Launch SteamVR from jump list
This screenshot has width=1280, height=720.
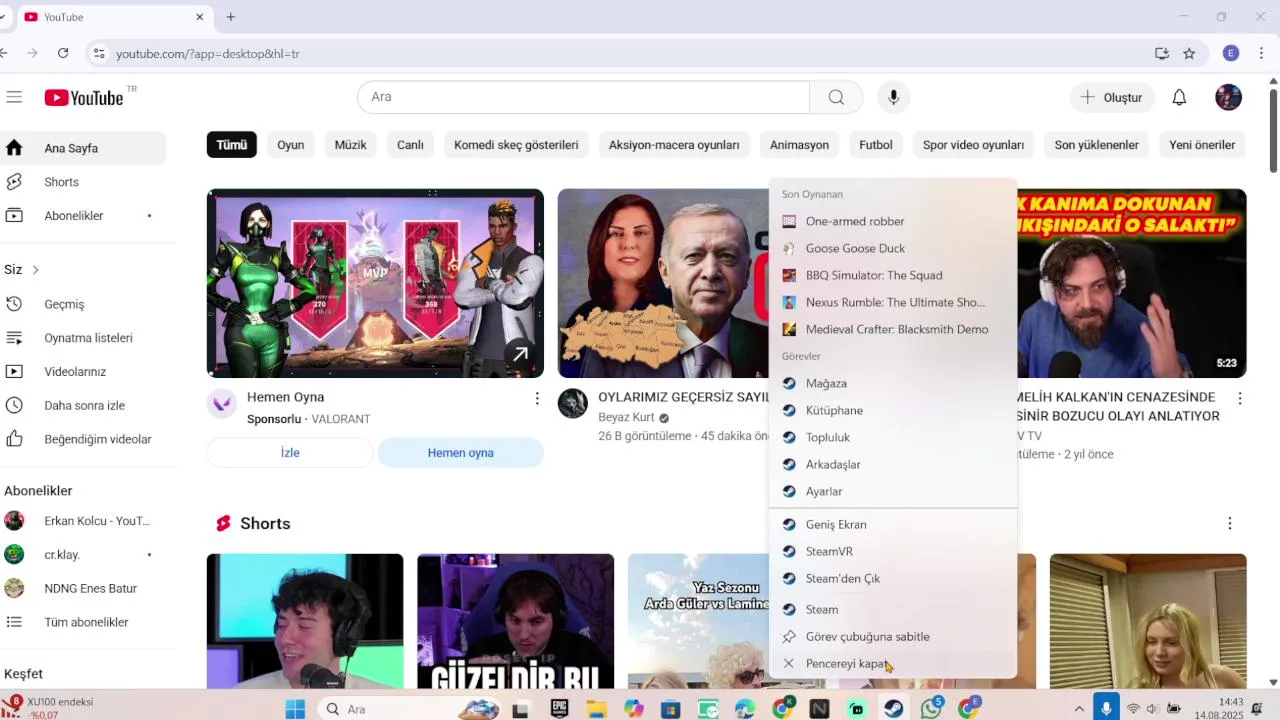893,551
